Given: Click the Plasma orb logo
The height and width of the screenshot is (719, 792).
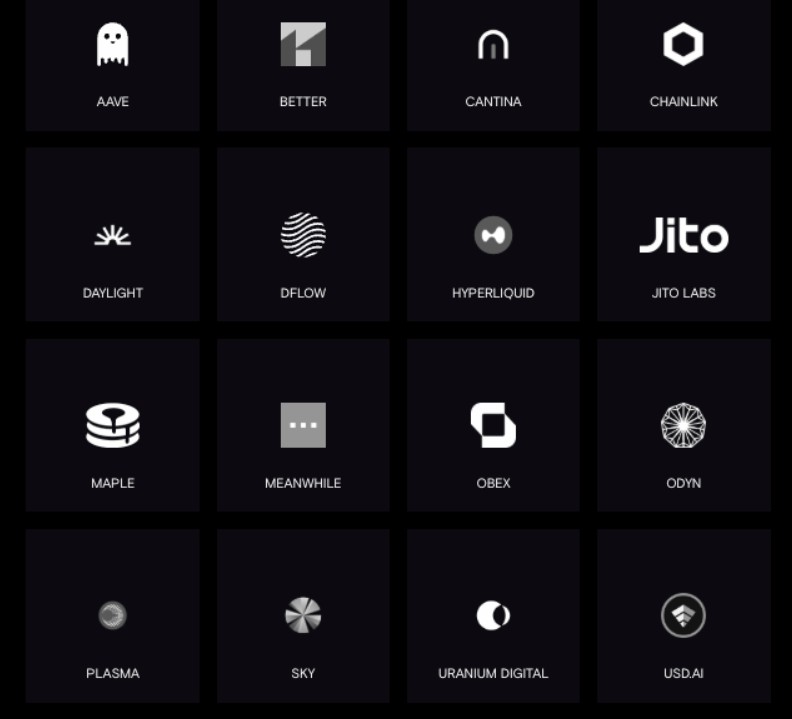Looking at the screenshot, I should click(113, 615).
